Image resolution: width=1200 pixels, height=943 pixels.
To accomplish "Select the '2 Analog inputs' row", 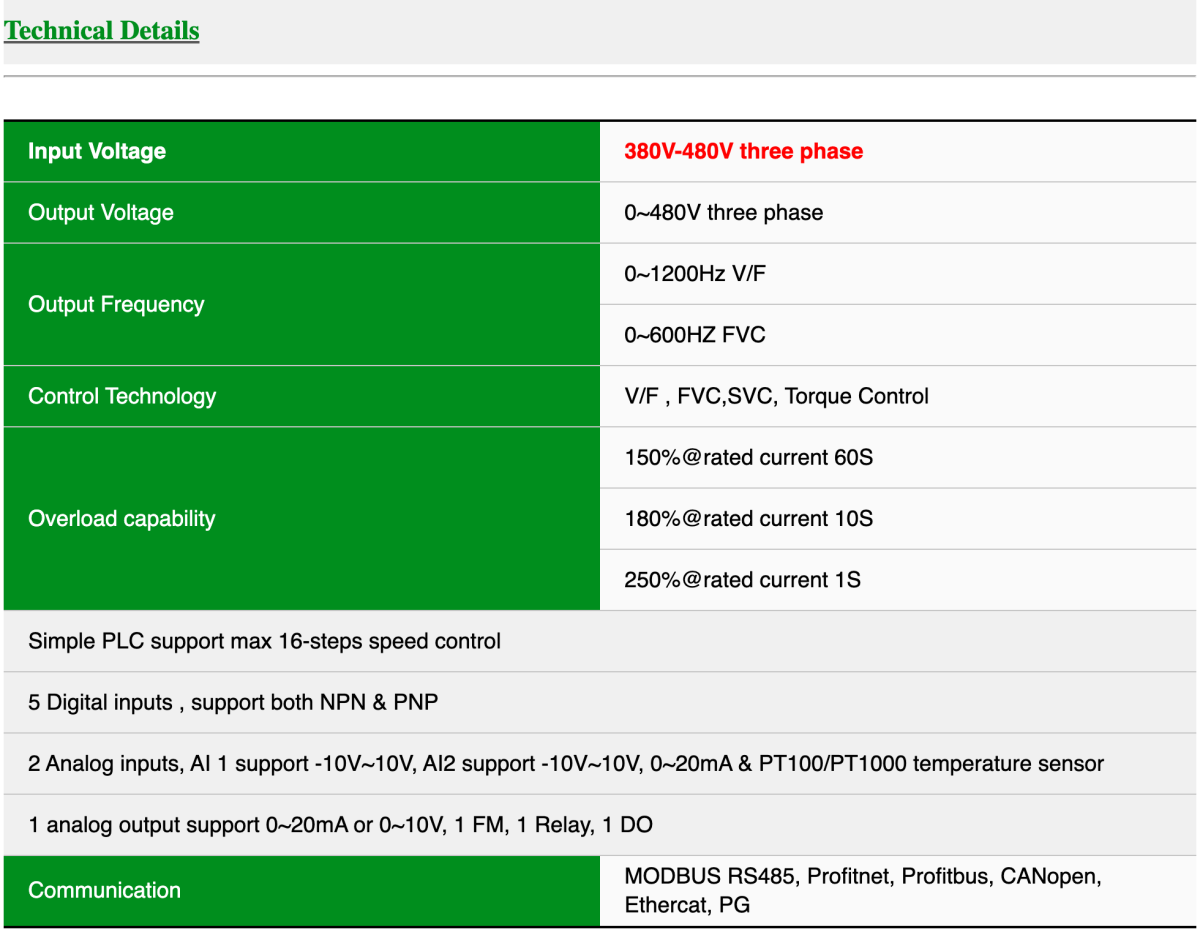I will coord(600,764).
